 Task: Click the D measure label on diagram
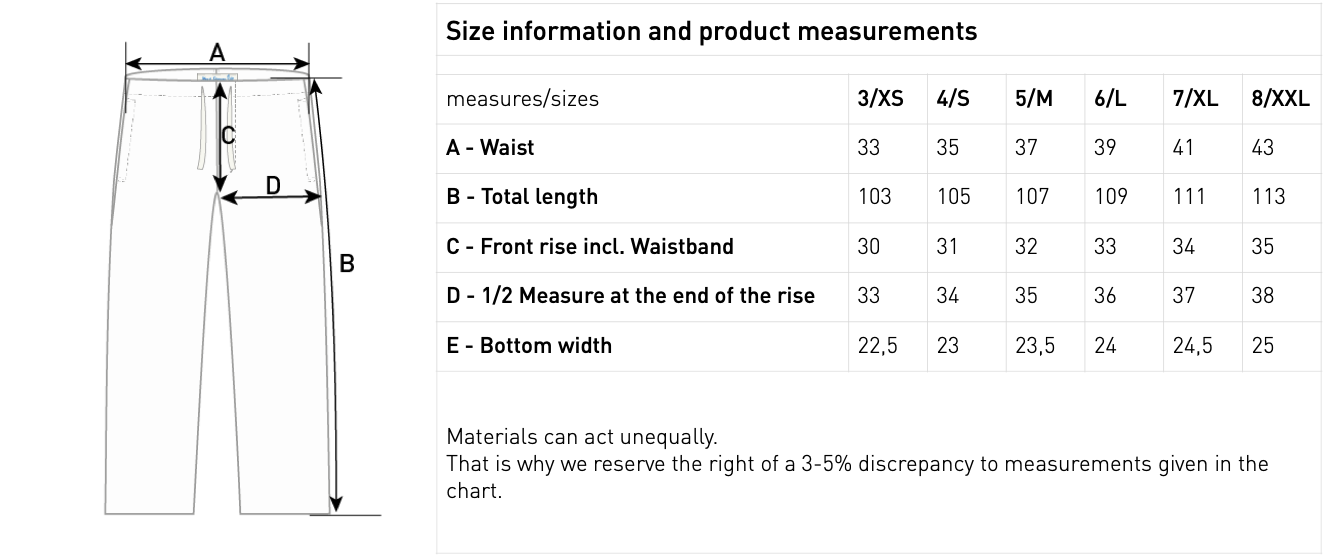click(x=273, y=184)
